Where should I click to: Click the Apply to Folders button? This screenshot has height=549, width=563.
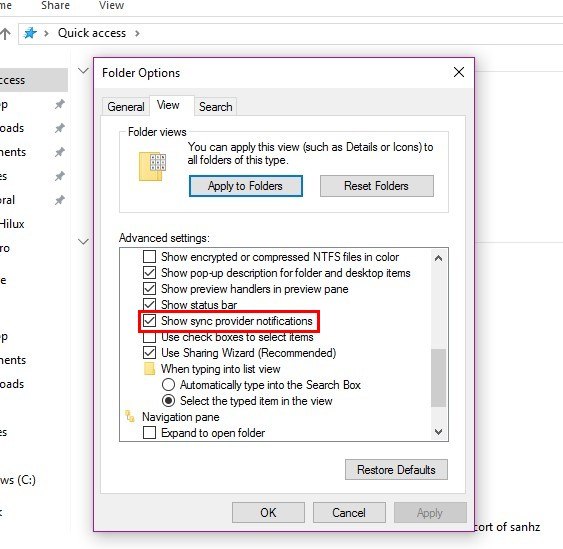tap(246, 186)
